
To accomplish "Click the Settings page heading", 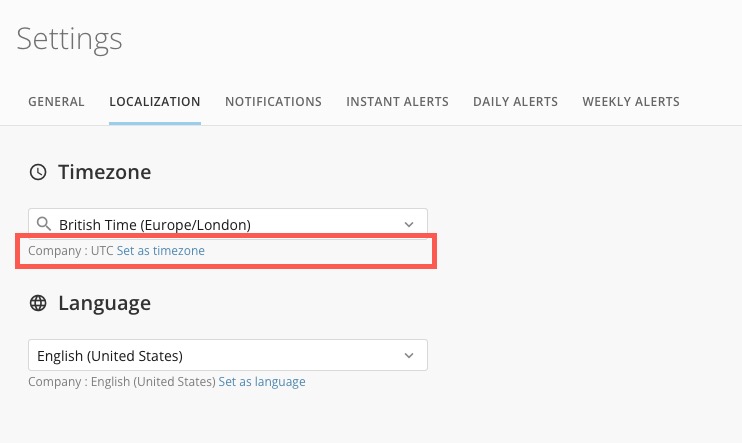I will point(69,39).
